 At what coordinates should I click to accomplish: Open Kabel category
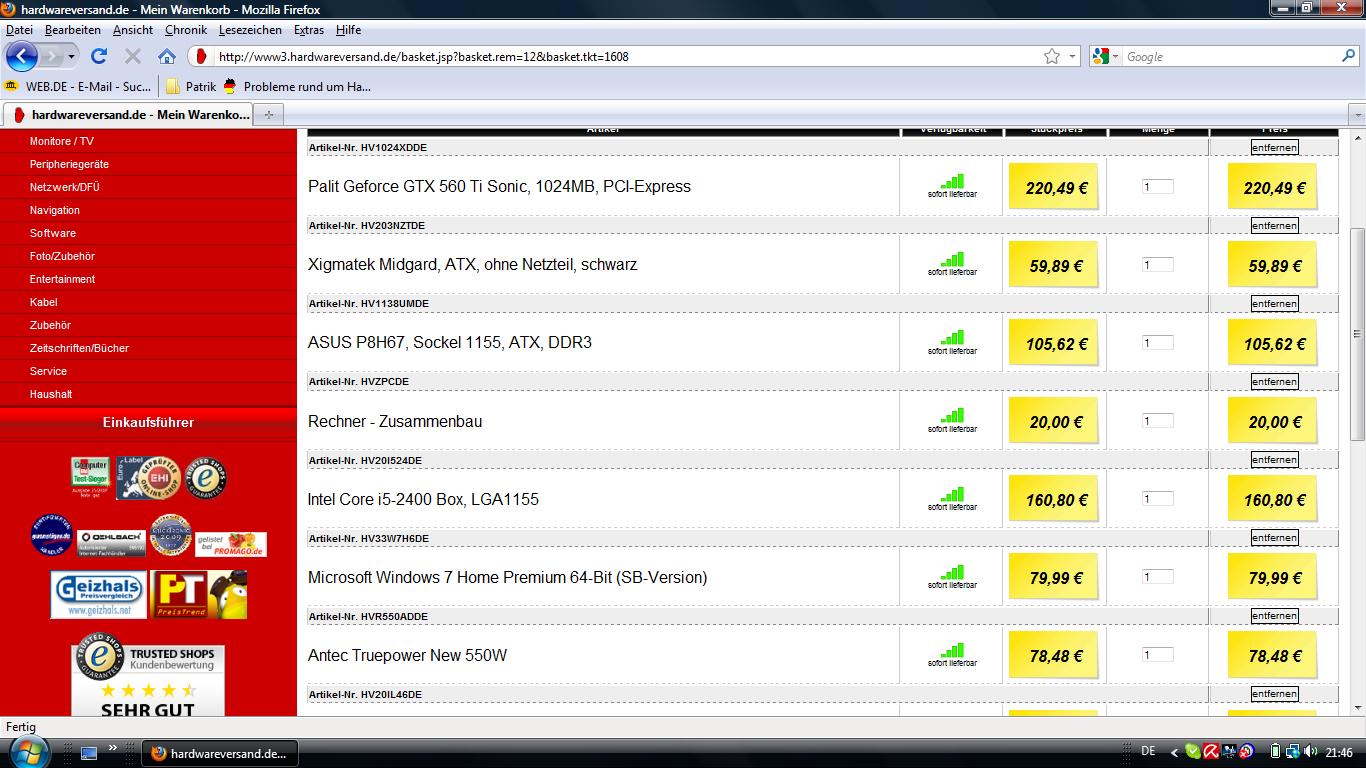[44, 302]
